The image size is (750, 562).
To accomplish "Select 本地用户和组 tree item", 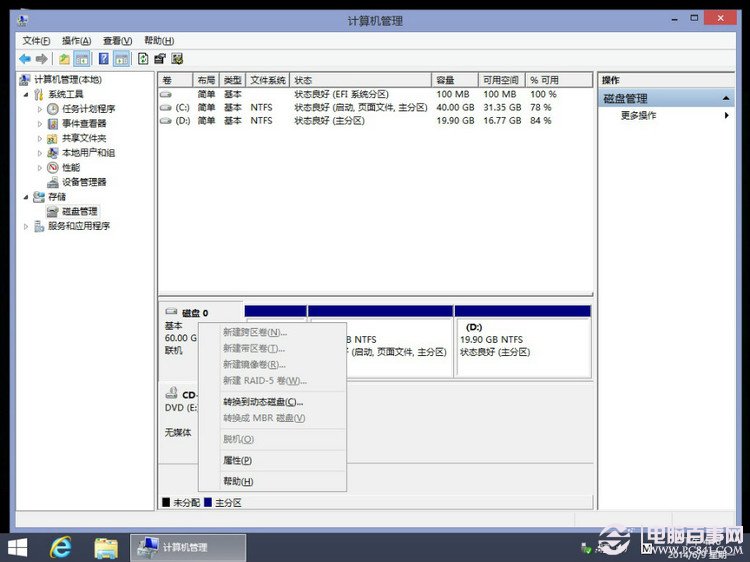I will click(88, 153).
